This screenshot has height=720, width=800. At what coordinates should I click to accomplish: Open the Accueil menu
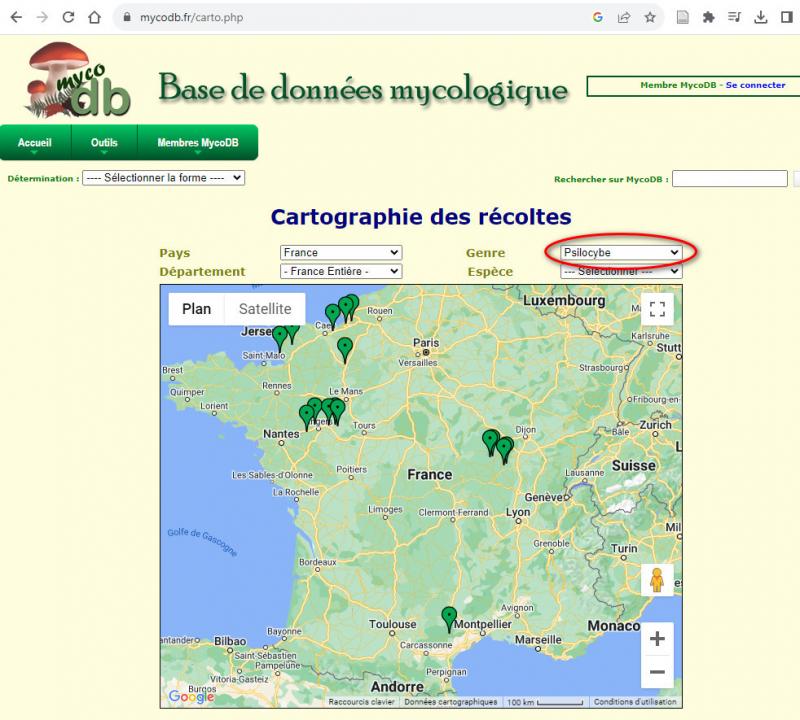pos(34,143)
